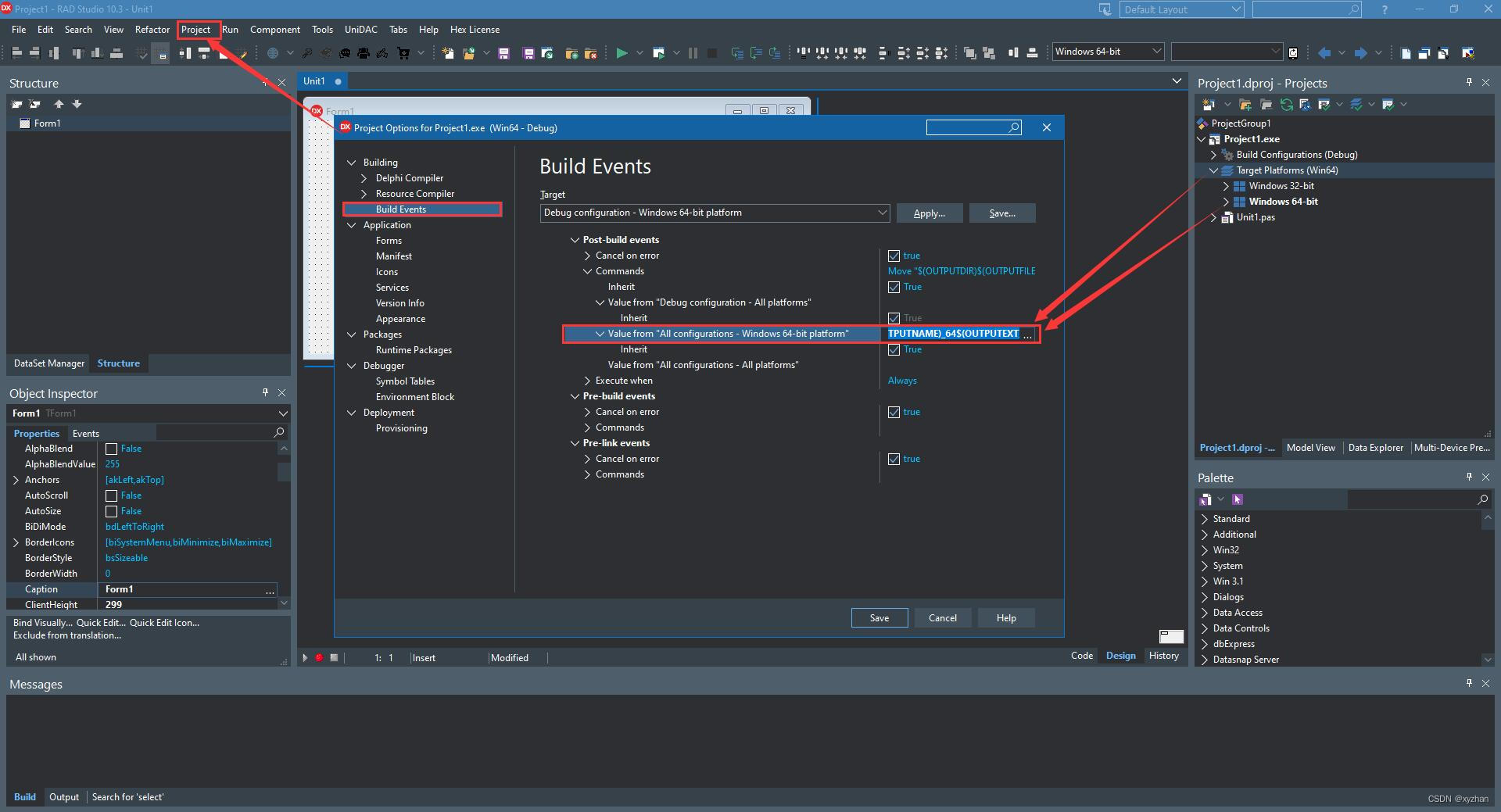Toggle pre-link Cancel on error checkbox
1501x812 pixels.
point(894,459)
